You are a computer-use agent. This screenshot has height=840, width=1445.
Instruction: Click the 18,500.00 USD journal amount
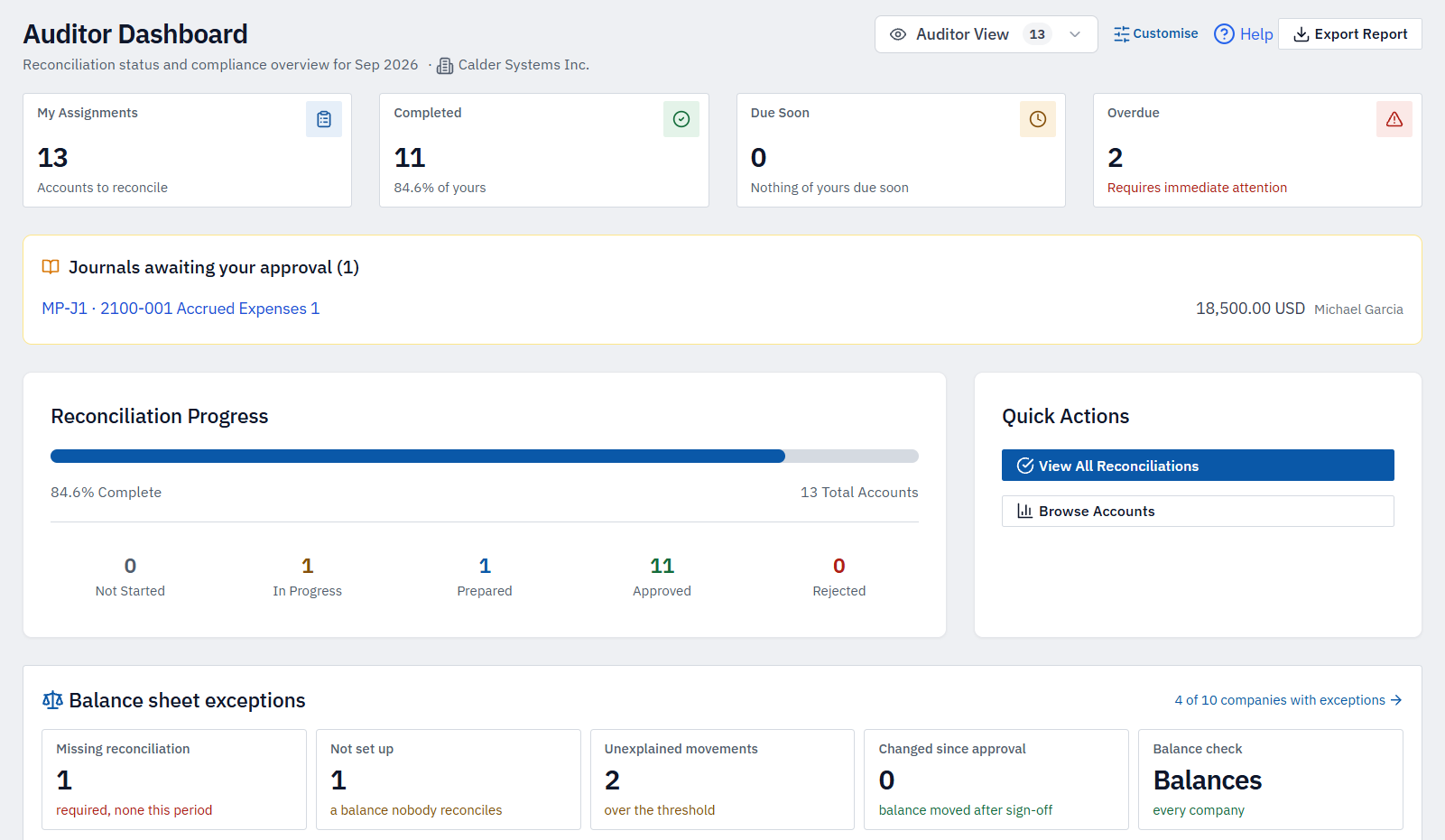(1250, 309)
